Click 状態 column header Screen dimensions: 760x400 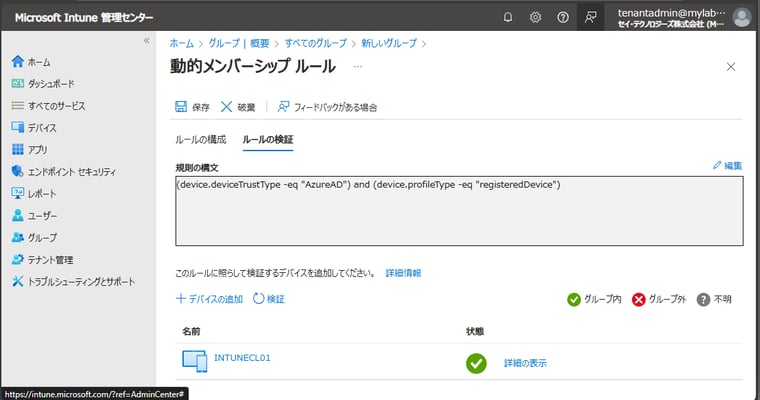pos(475,331)
